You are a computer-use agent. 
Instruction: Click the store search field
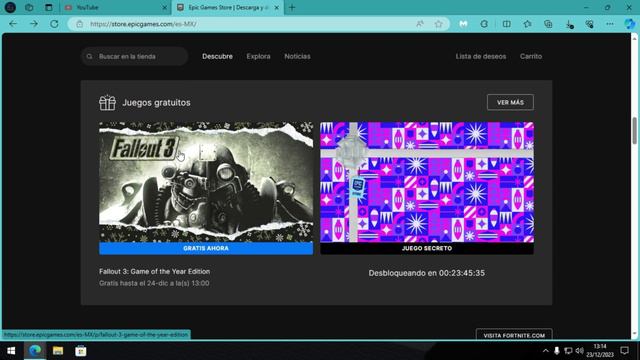[x=135, y=56]
